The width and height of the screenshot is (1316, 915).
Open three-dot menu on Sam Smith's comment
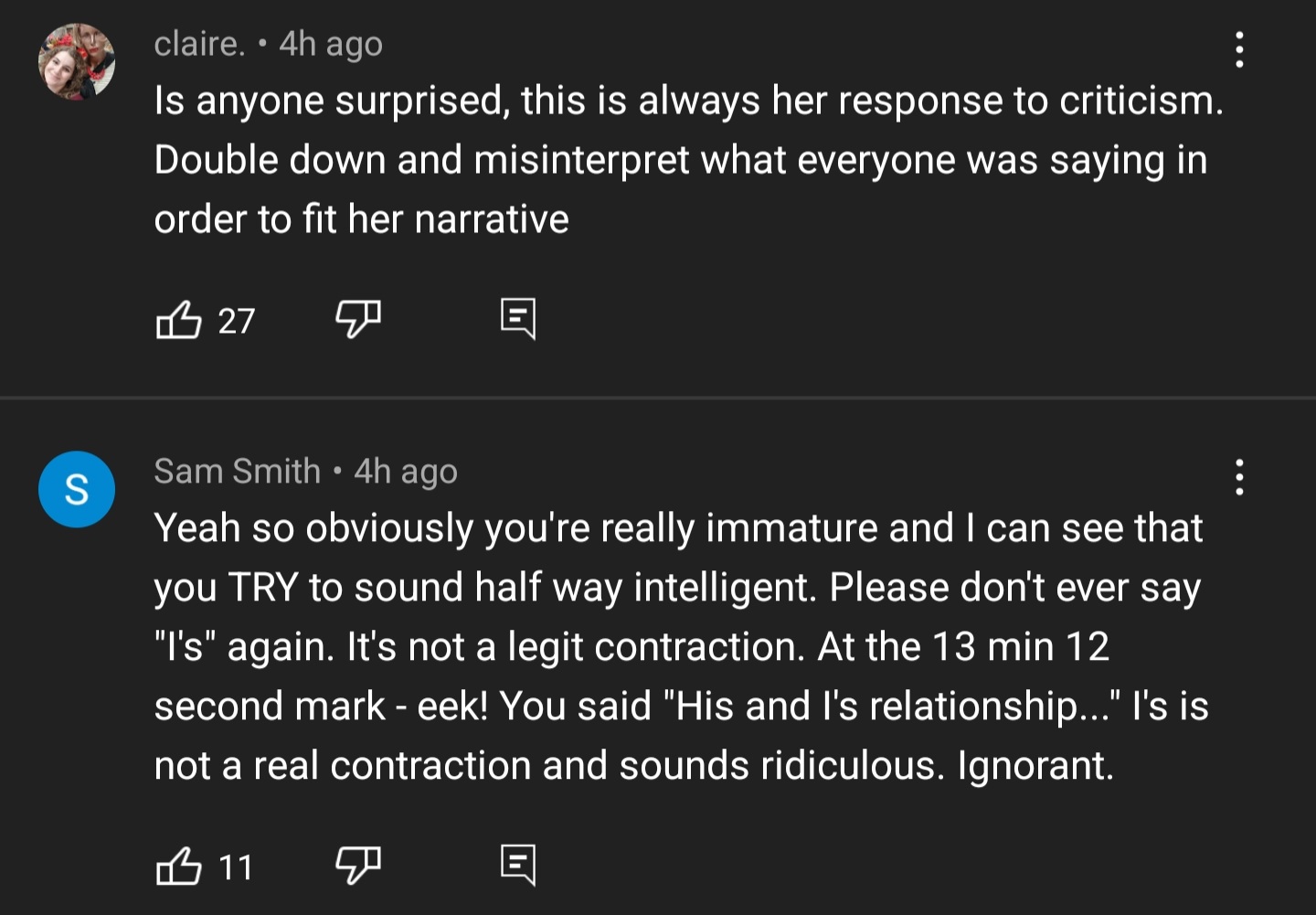coord(1239,477)
